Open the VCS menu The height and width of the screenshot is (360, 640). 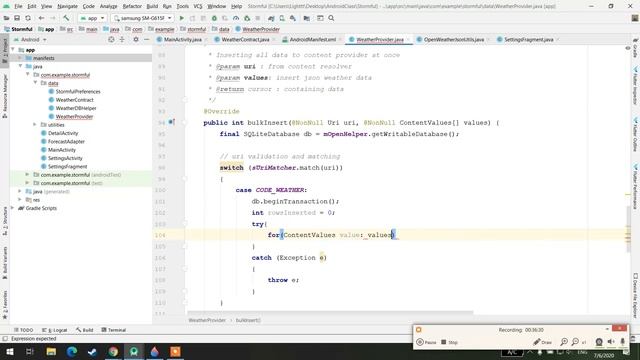point(198,7)
